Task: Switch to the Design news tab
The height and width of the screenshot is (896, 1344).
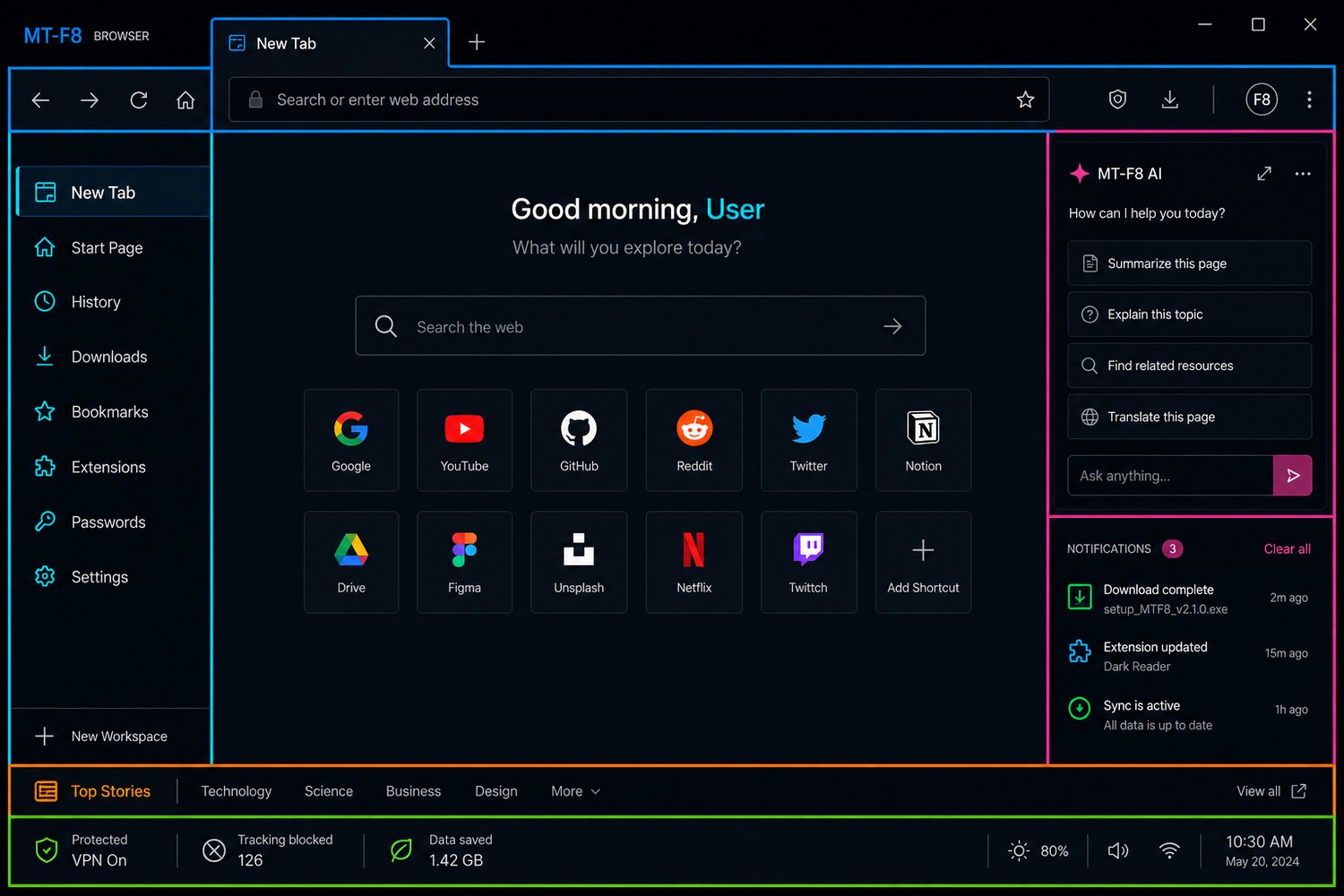Action: coord(496,791)
